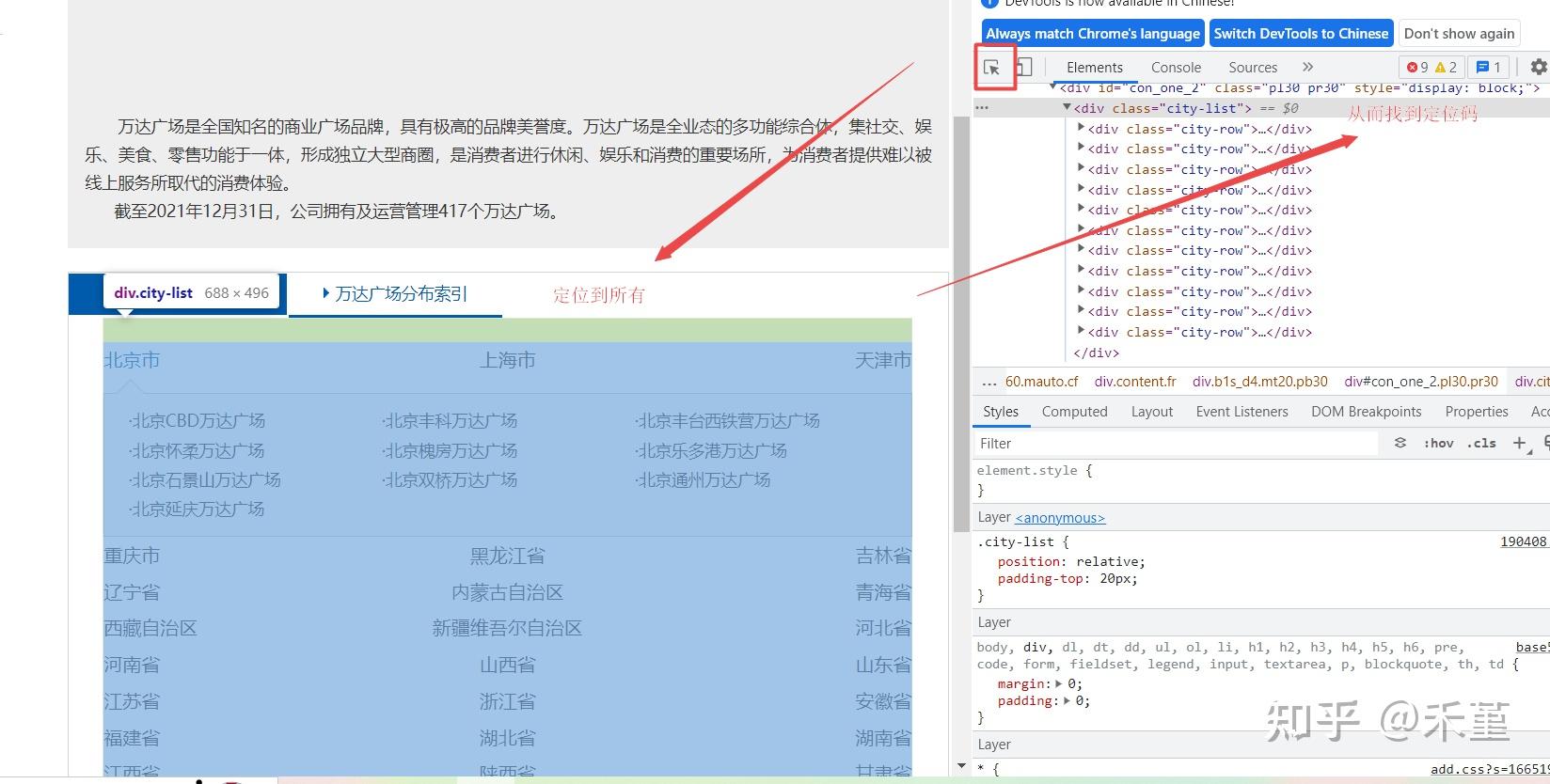Screen dimensions: 1550x784
Task: Toggle the :hov element state panel
Action: pos(1438,443)
